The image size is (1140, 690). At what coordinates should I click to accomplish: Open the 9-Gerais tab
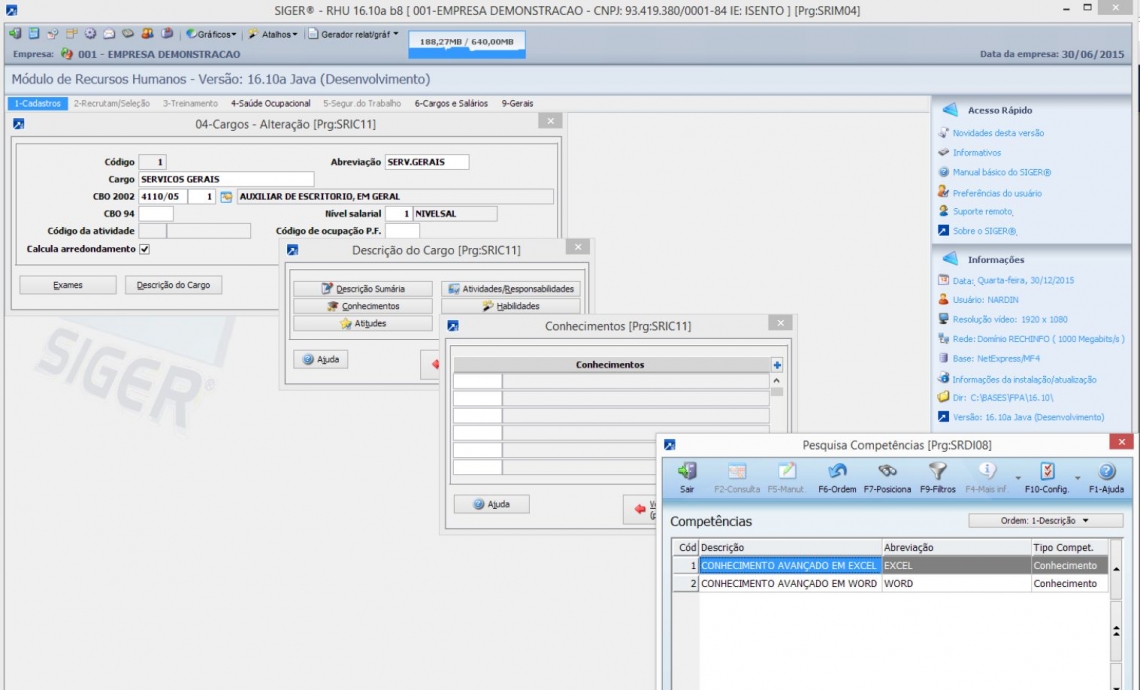518,104
